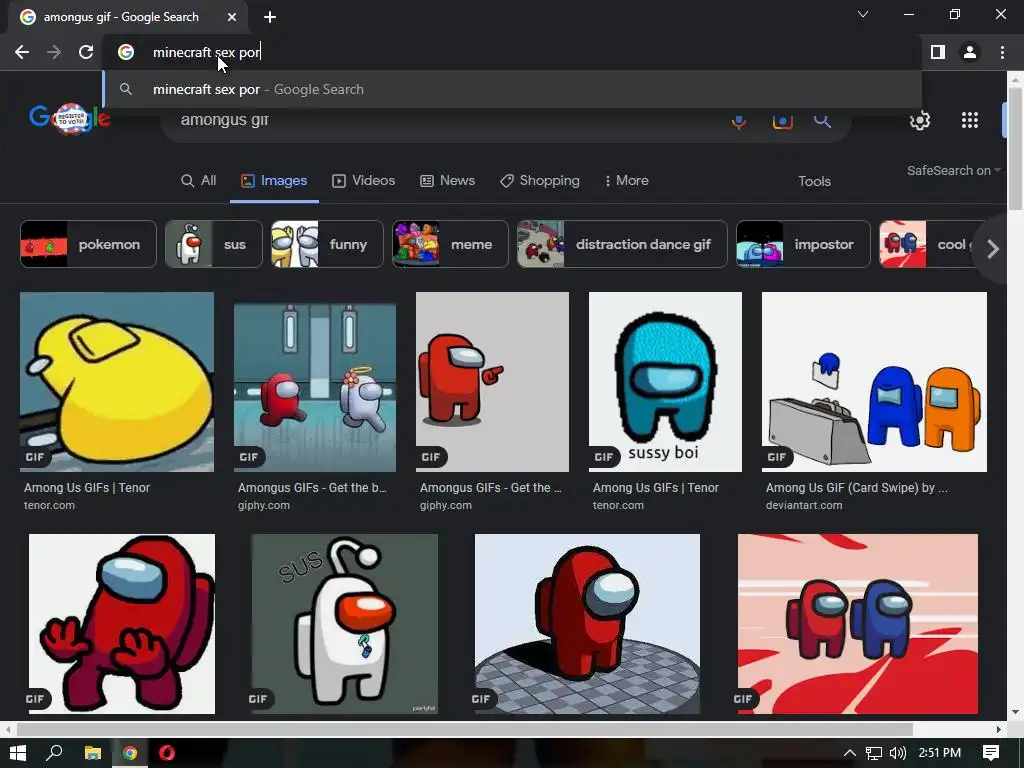Open the Windows Start menu
Viewport: 1024px width, 768px height.
[x=18, y=753]
